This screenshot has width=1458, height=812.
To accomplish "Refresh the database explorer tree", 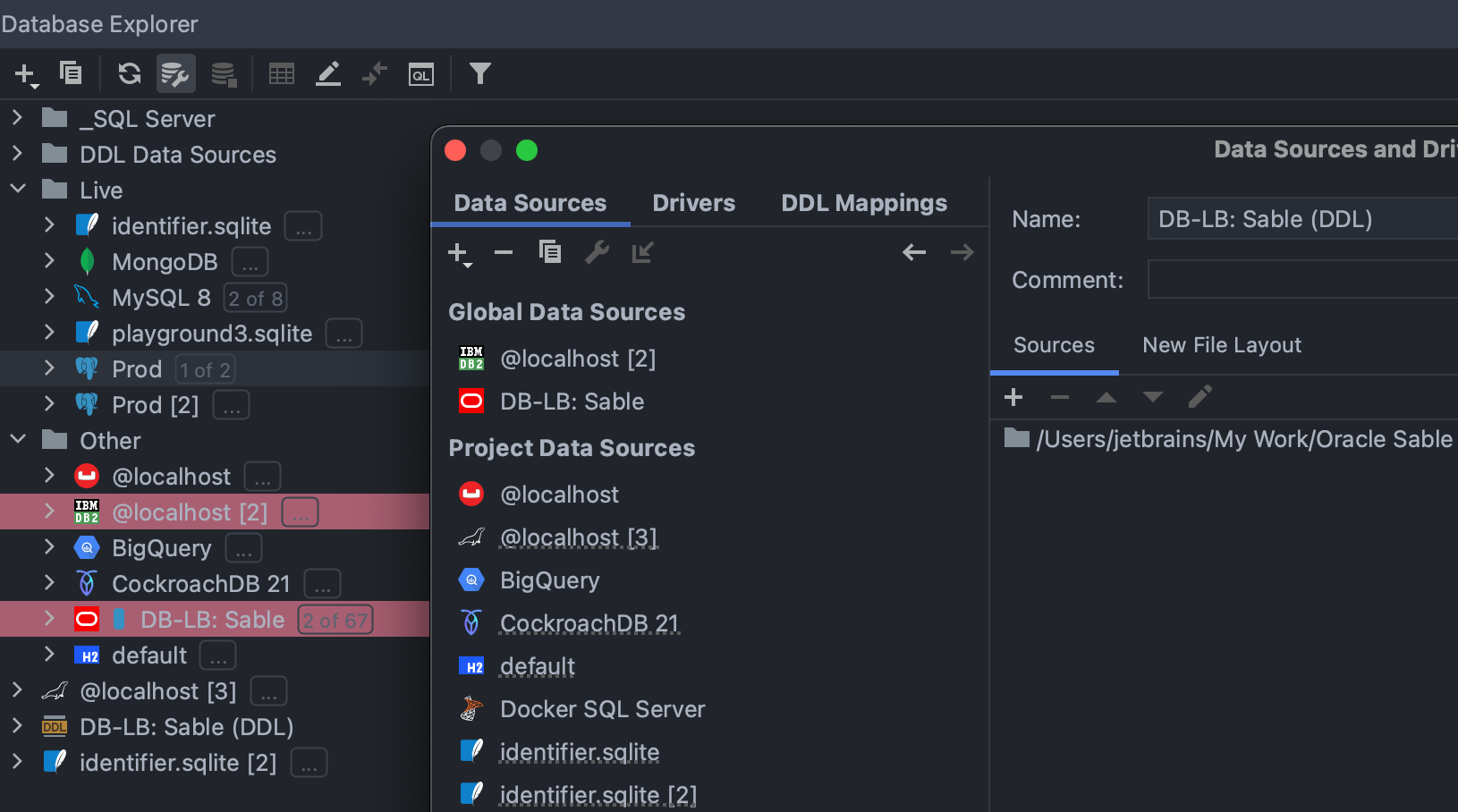I will [130, 73].
